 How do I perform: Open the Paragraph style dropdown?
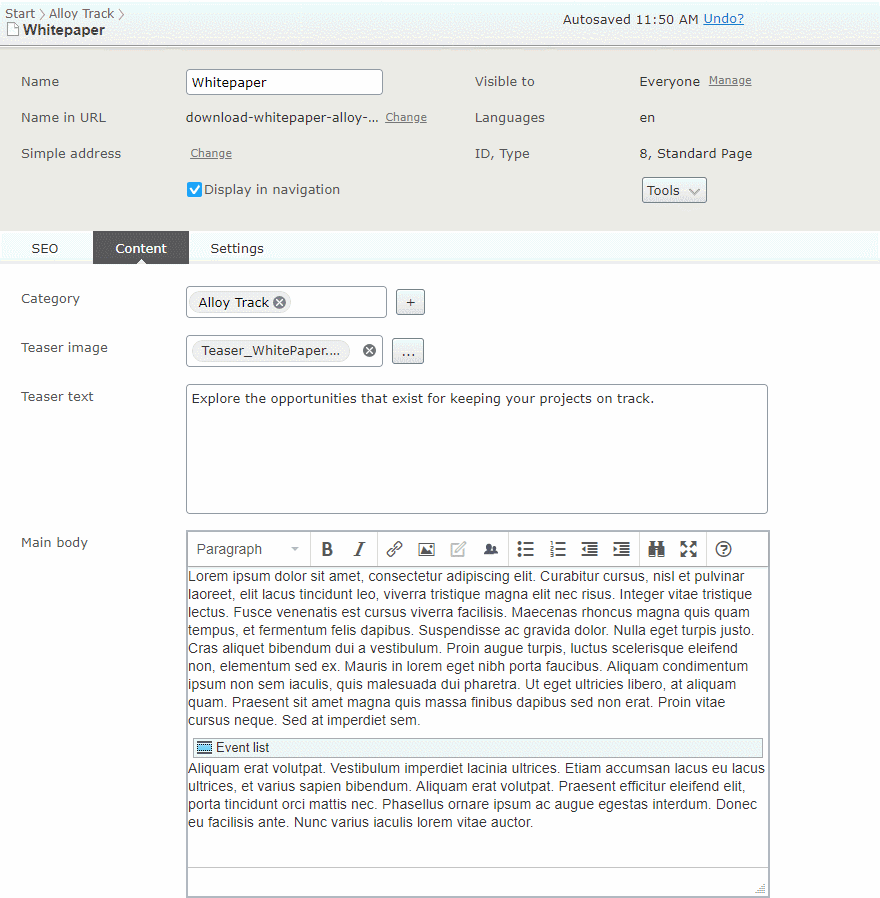click(248, 549)
